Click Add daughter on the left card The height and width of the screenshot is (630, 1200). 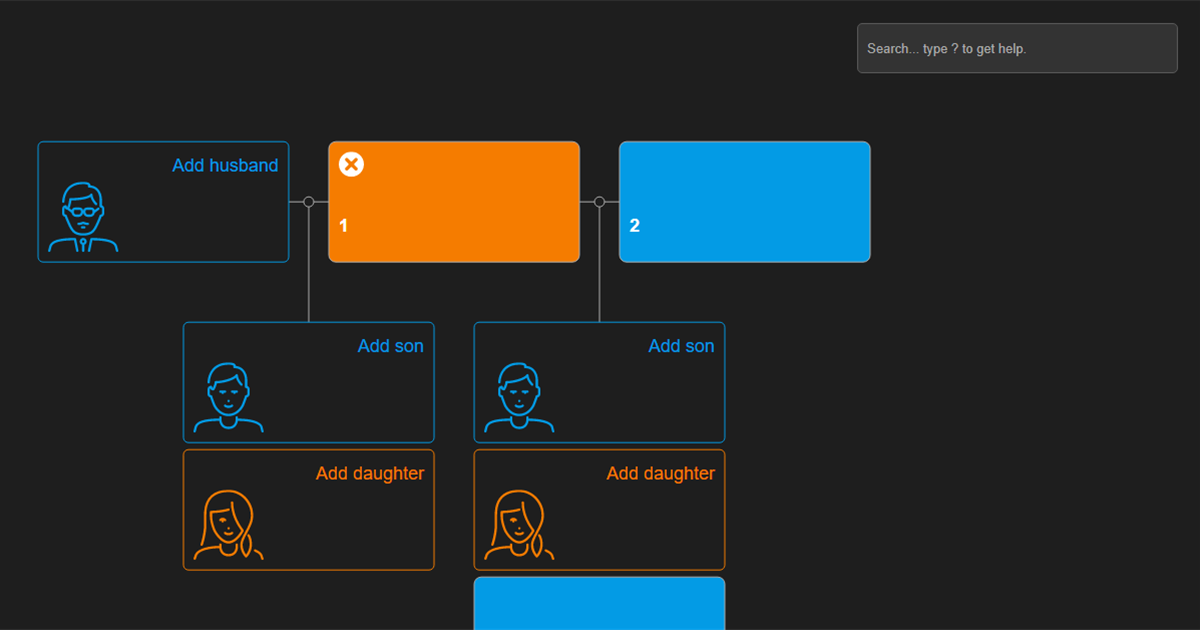coord(370,473)
